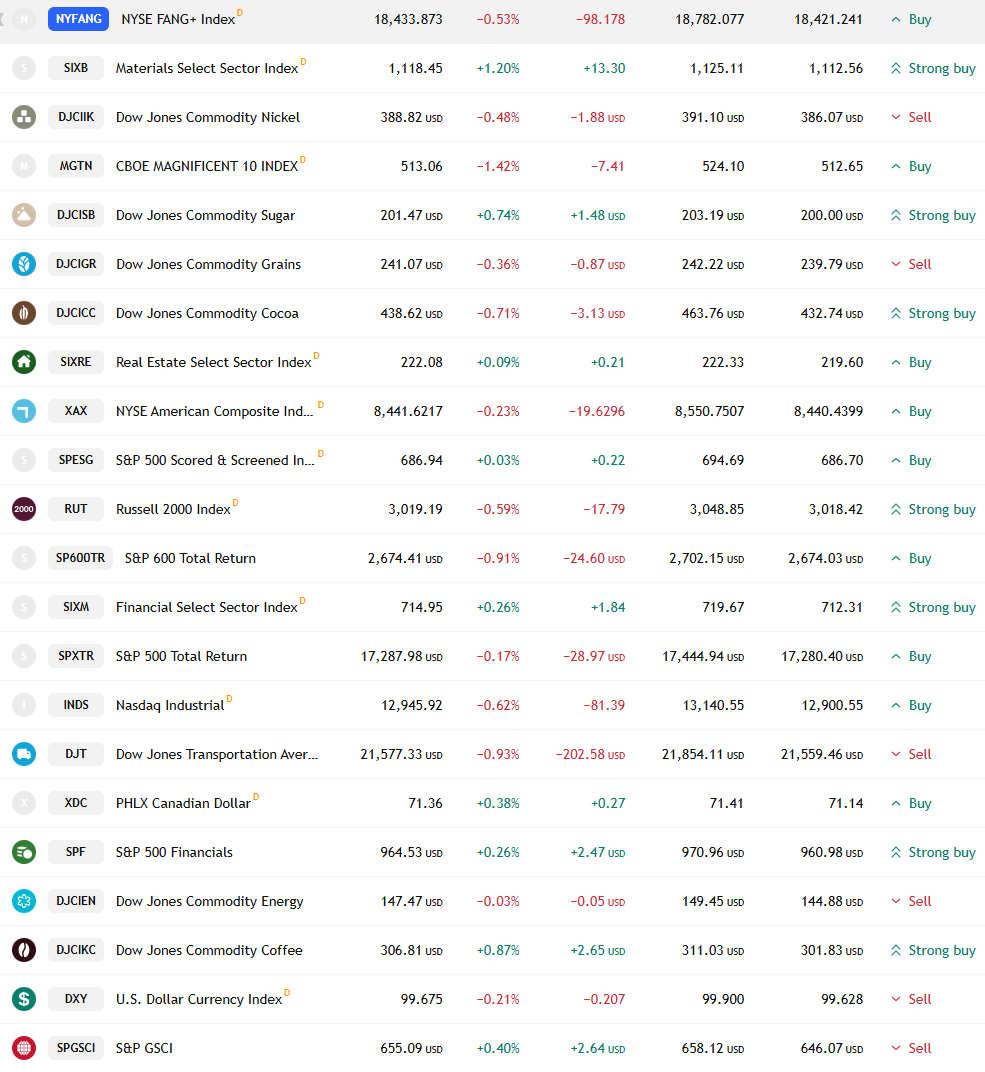
Task: Click the SP600TR ticker badge
Action: coord(81,558)
